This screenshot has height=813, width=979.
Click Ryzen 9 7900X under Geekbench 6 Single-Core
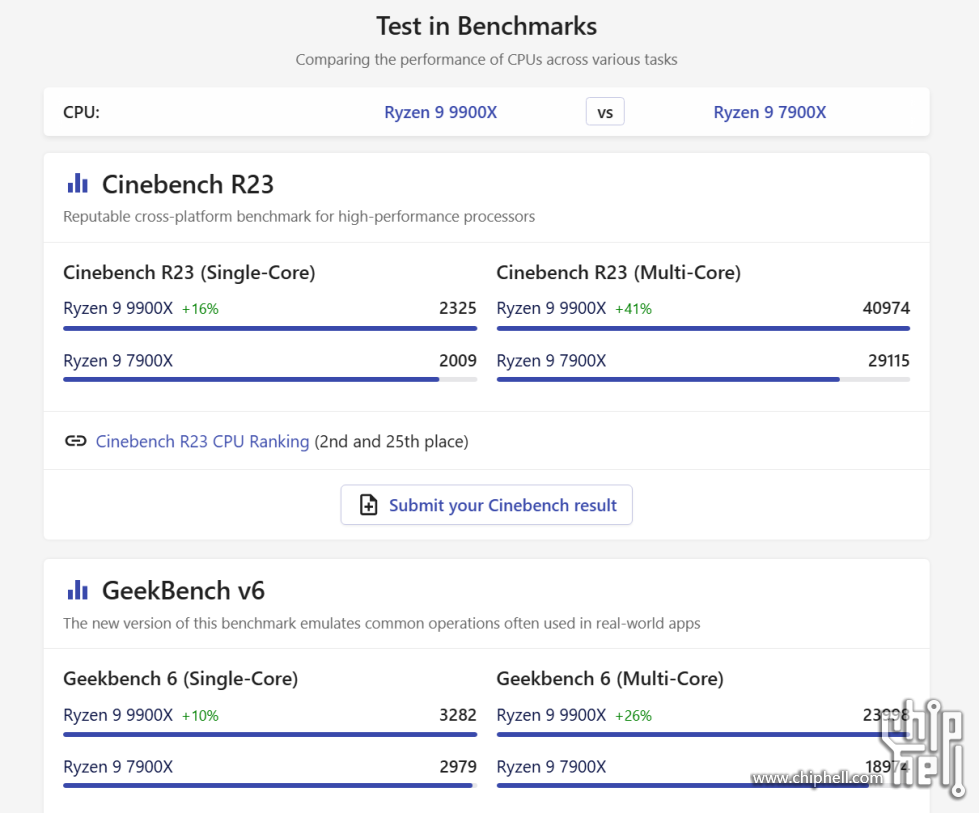118,767
